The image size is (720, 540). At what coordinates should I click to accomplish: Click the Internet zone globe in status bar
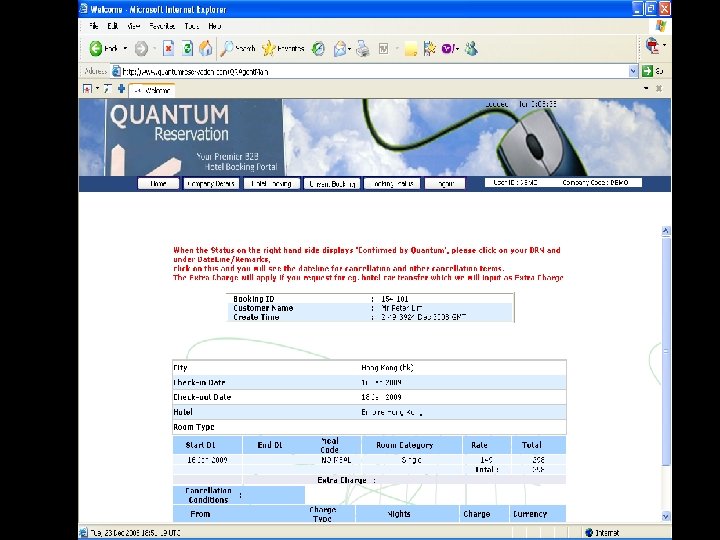[x=589, y=533]
